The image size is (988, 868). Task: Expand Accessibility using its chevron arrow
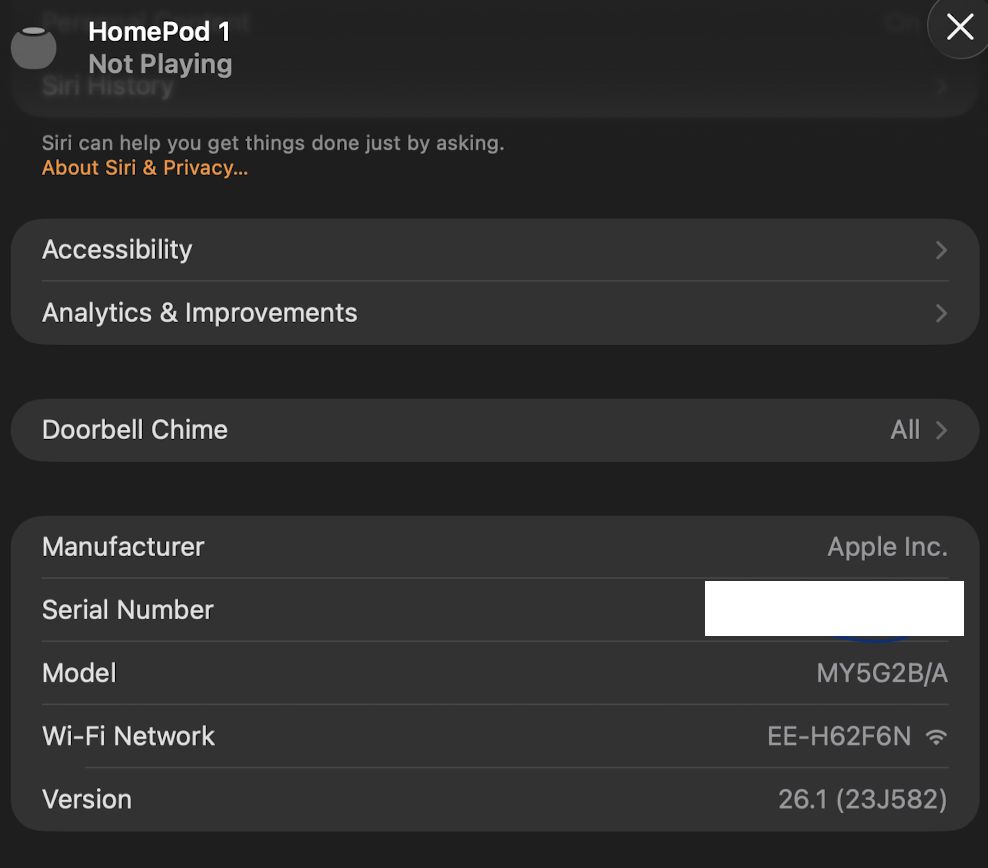(940, 250)
